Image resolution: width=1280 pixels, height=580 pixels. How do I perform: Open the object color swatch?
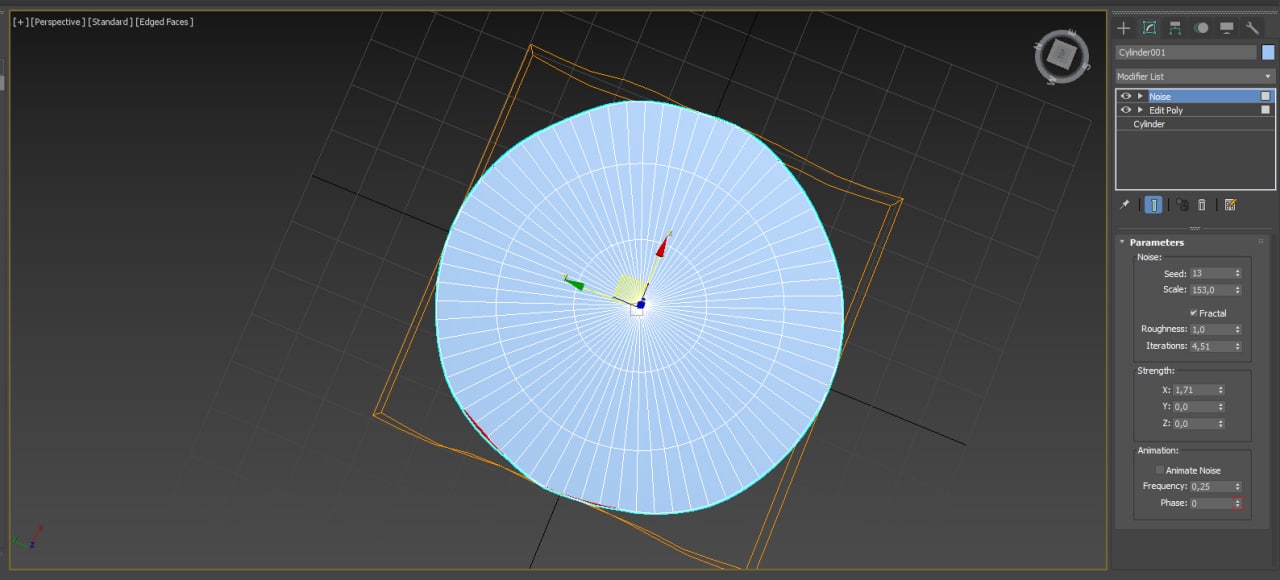[1268, 52]
